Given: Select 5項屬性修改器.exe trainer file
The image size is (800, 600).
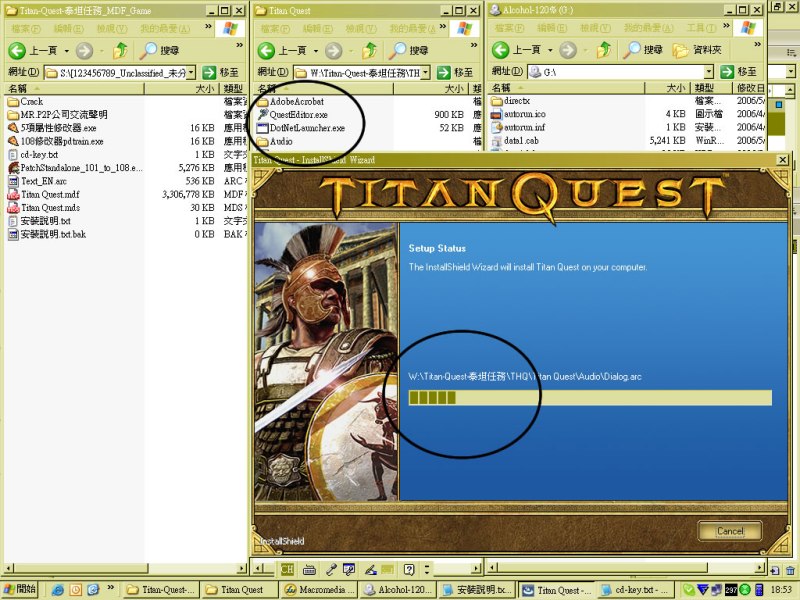Looking at the screenshot, I should coord(52,128).
